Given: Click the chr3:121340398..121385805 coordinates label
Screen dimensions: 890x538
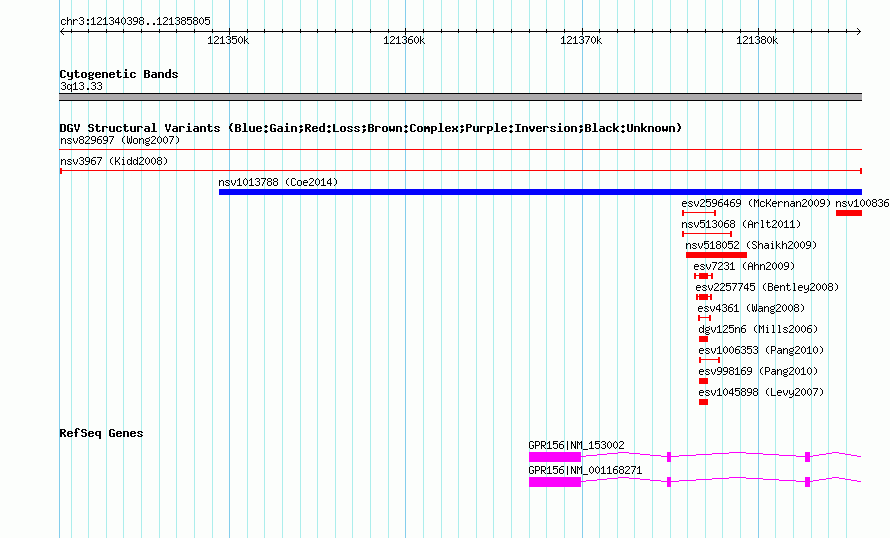Looking at the screenshot, I should point(135,21).
